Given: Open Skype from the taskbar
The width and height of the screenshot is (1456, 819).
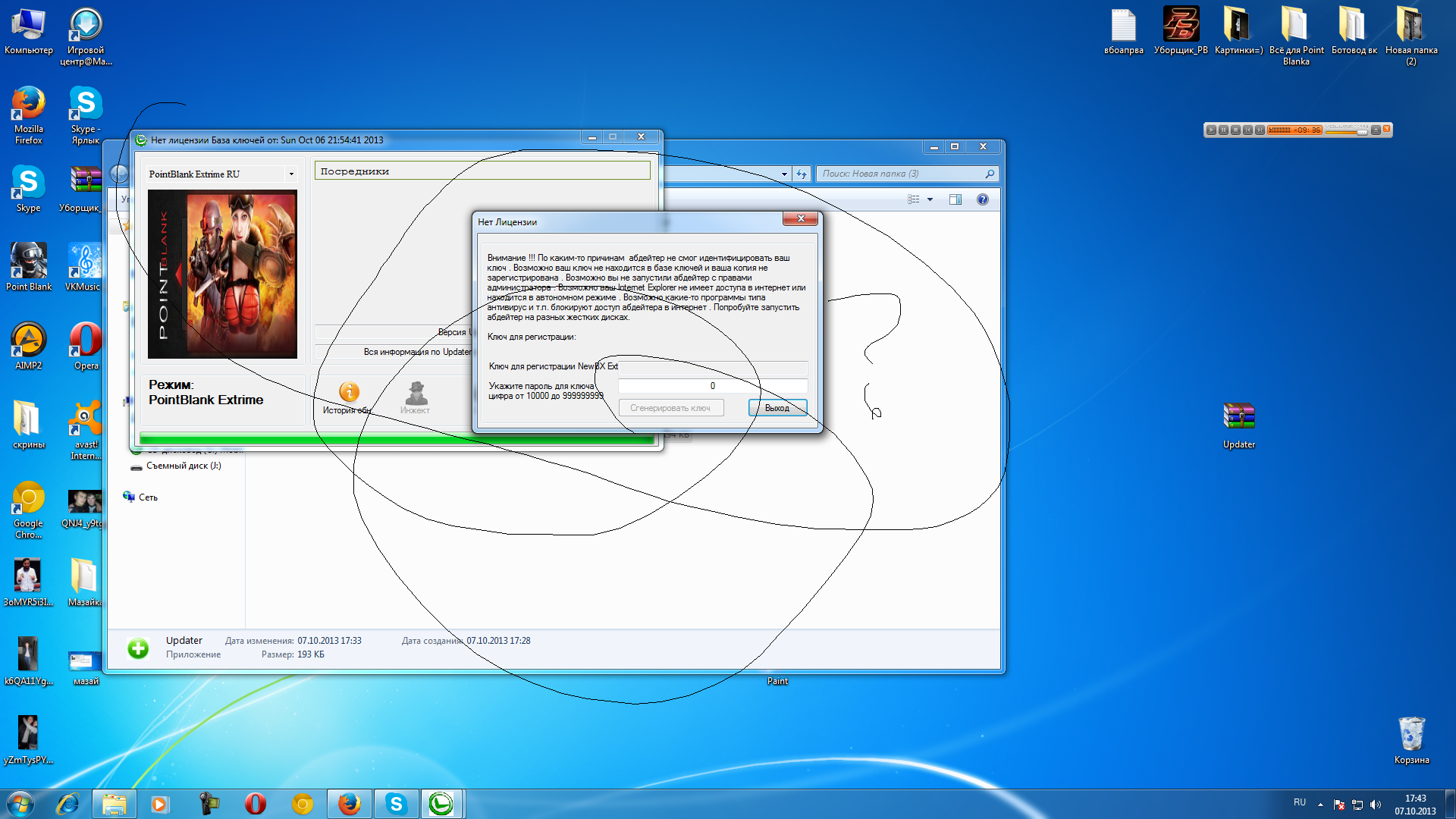Looking at the screenshot, I should point(396,804).
